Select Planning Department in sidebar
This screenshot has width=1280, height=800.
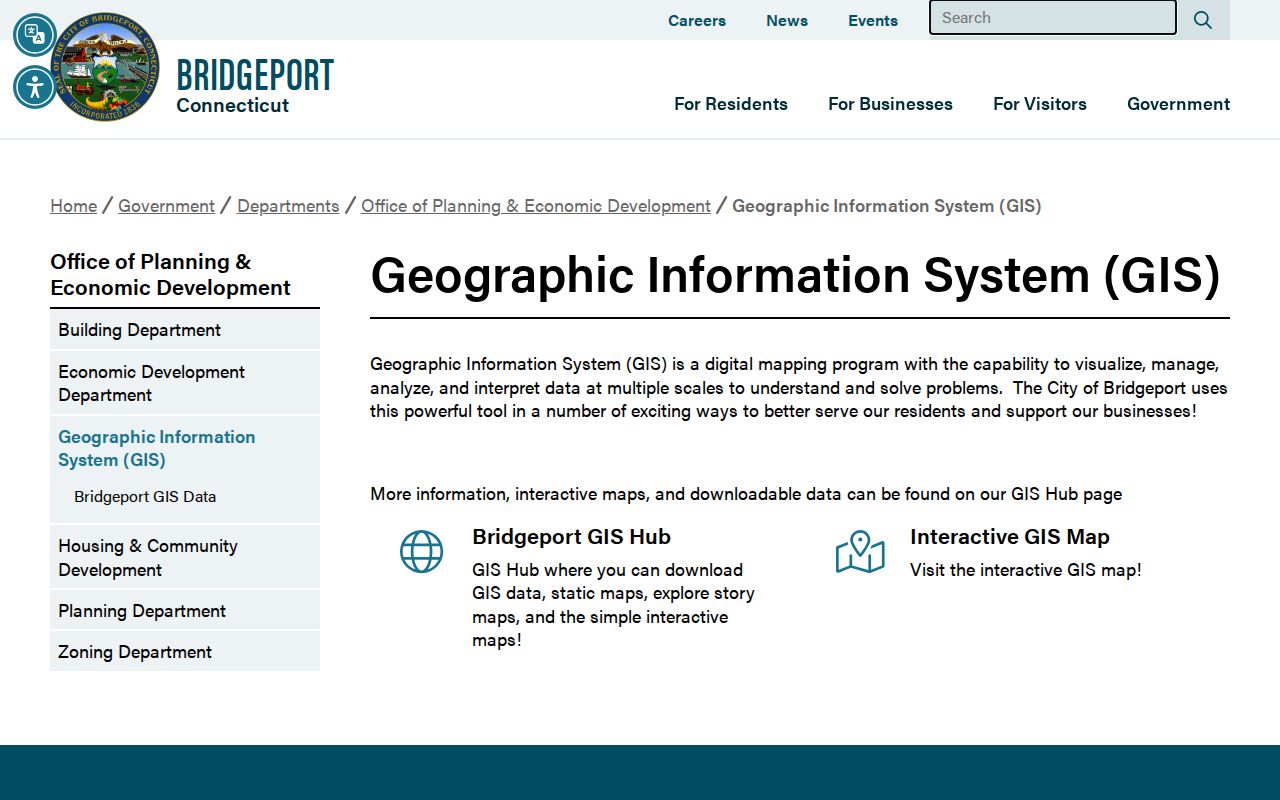pos(185,611)
